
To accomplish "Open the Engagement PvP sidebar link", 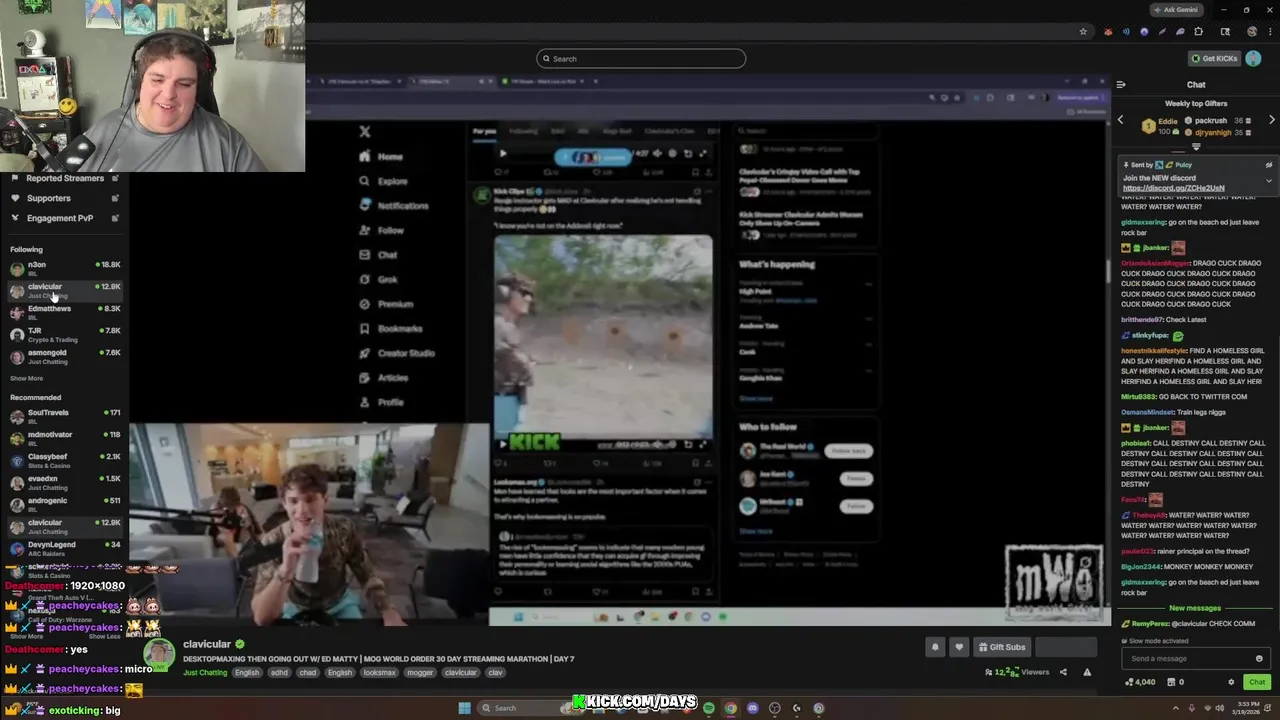I will coord(64,218).
